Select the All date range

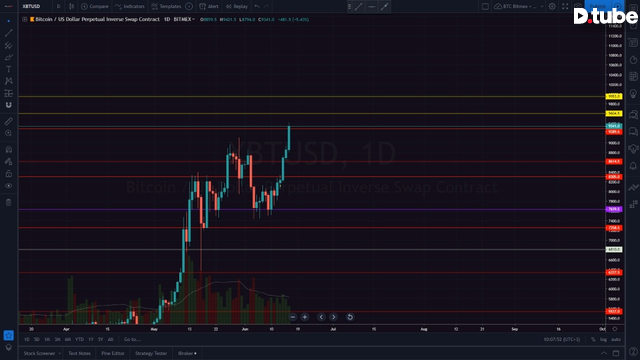110,339
